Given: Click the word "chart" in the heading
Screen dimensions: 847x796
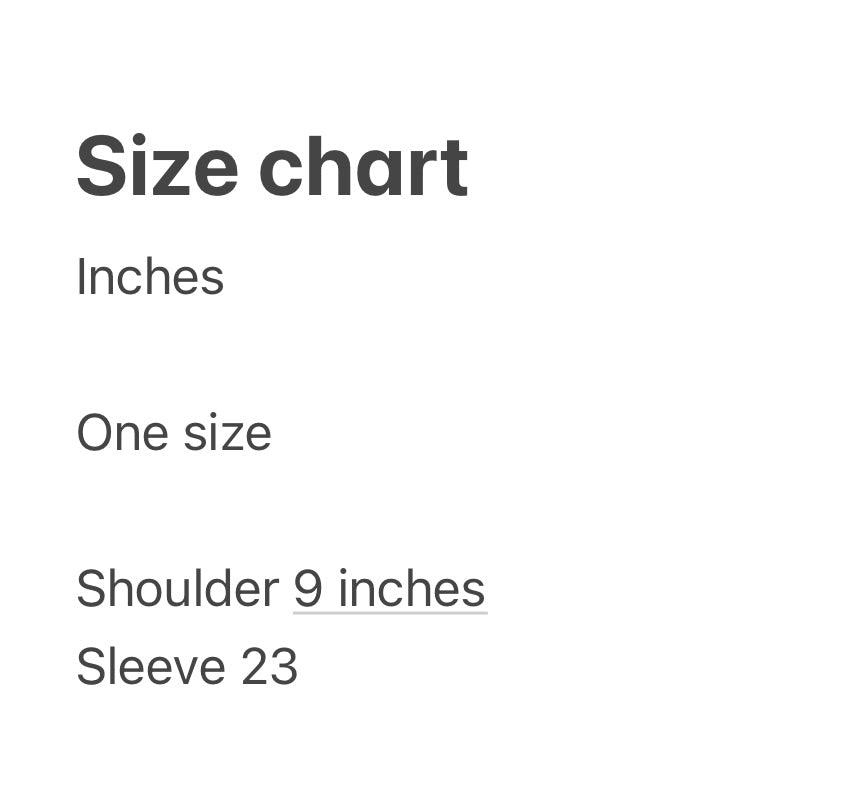Looking at the screenshot, I should 363,166.
